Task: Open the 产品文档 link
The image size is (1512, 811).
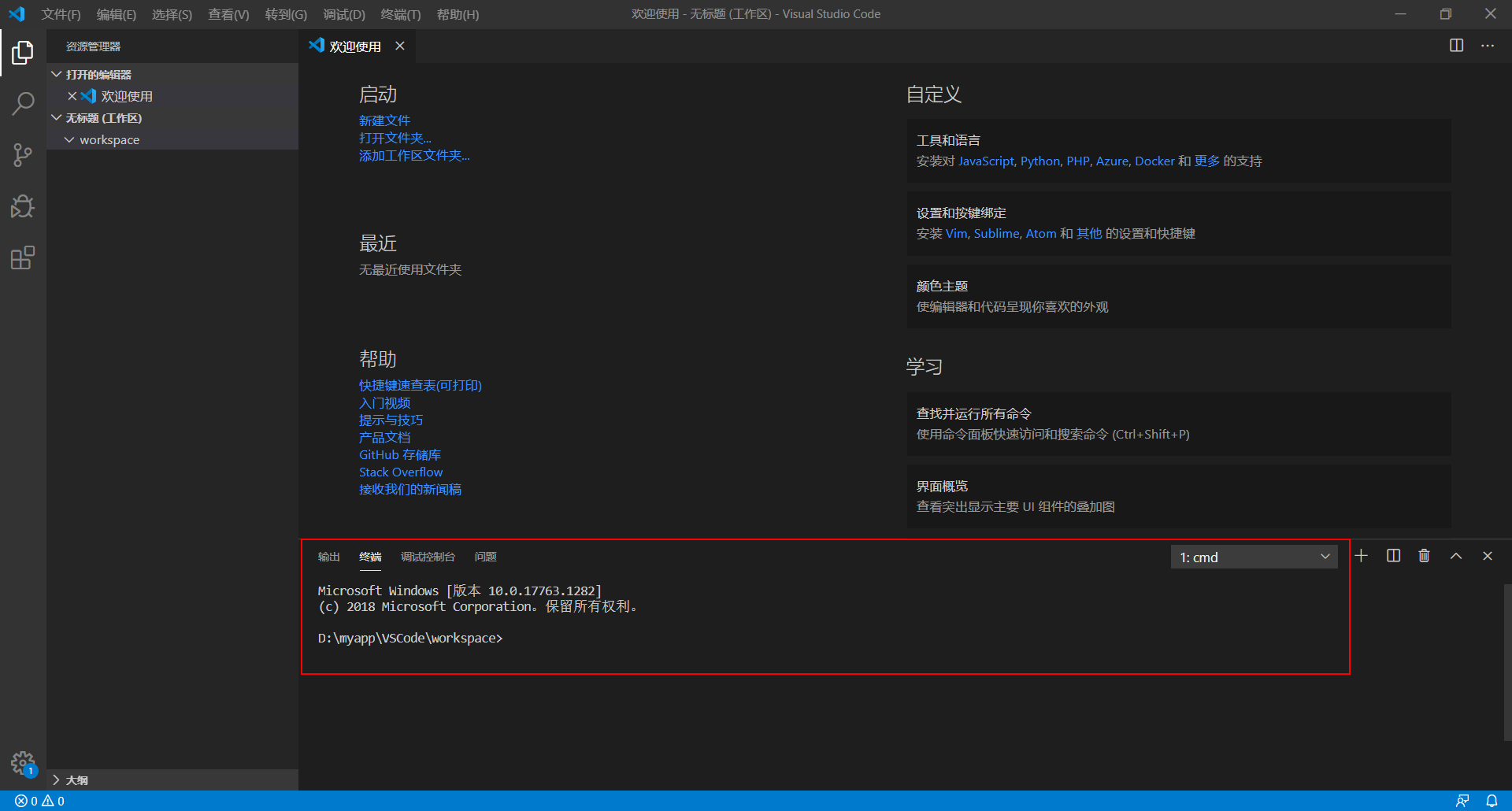Action: [384, 437]
